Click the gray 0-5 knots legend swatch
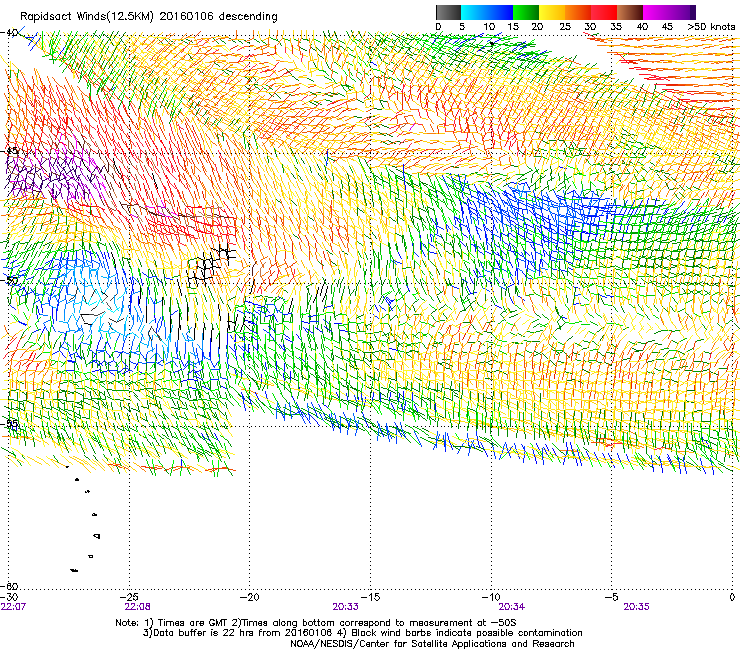The height and width of the screenshot is (650, 740). coord(448,12)
